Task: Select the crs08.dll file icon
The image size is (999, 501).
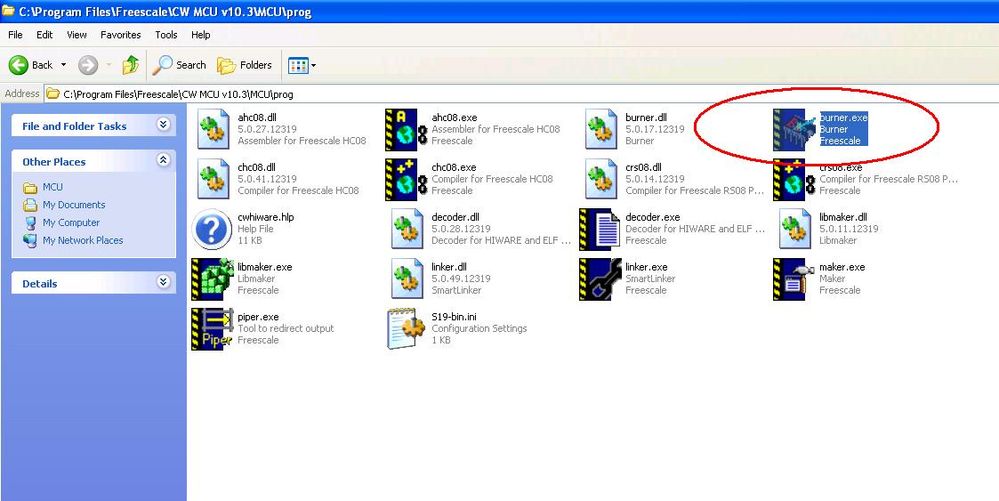Action: (601, 179)
